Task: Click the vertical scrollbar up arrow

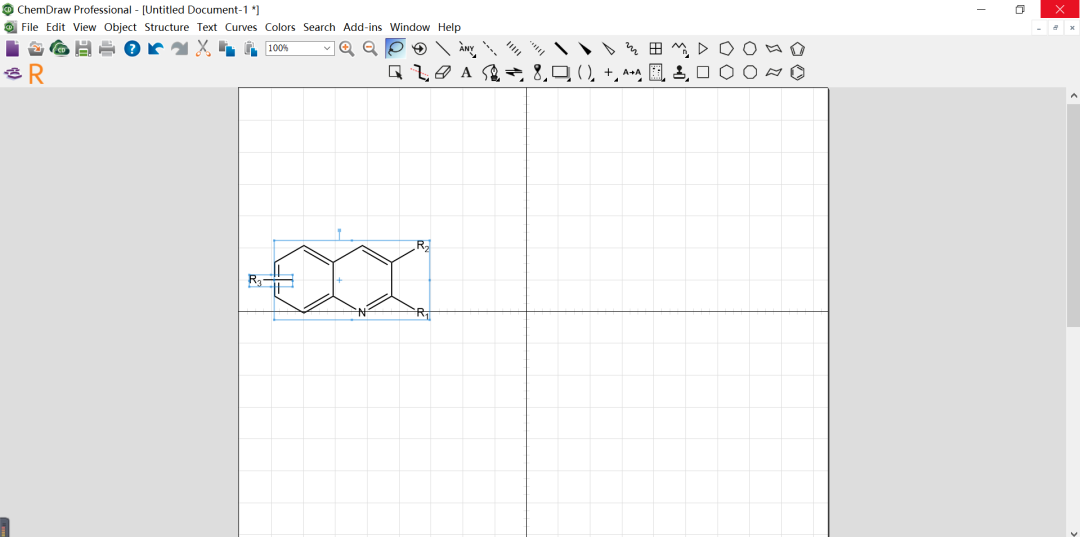Action: tap(1073, 96)
